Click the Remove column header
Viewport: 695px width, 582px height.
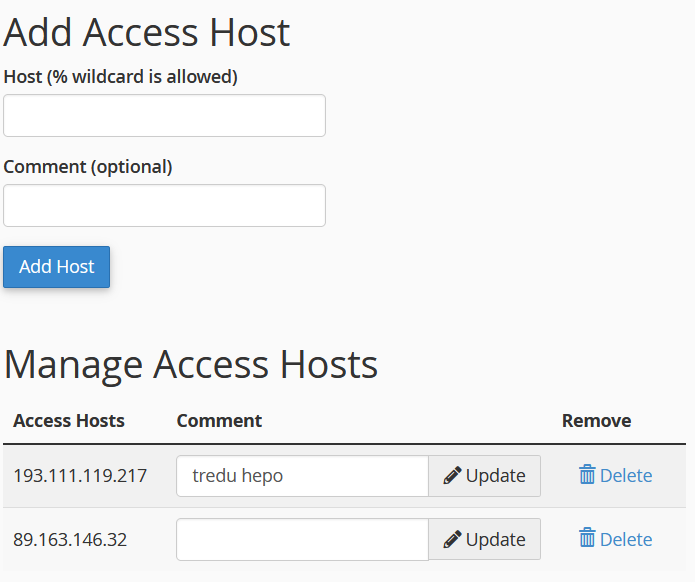596,421
